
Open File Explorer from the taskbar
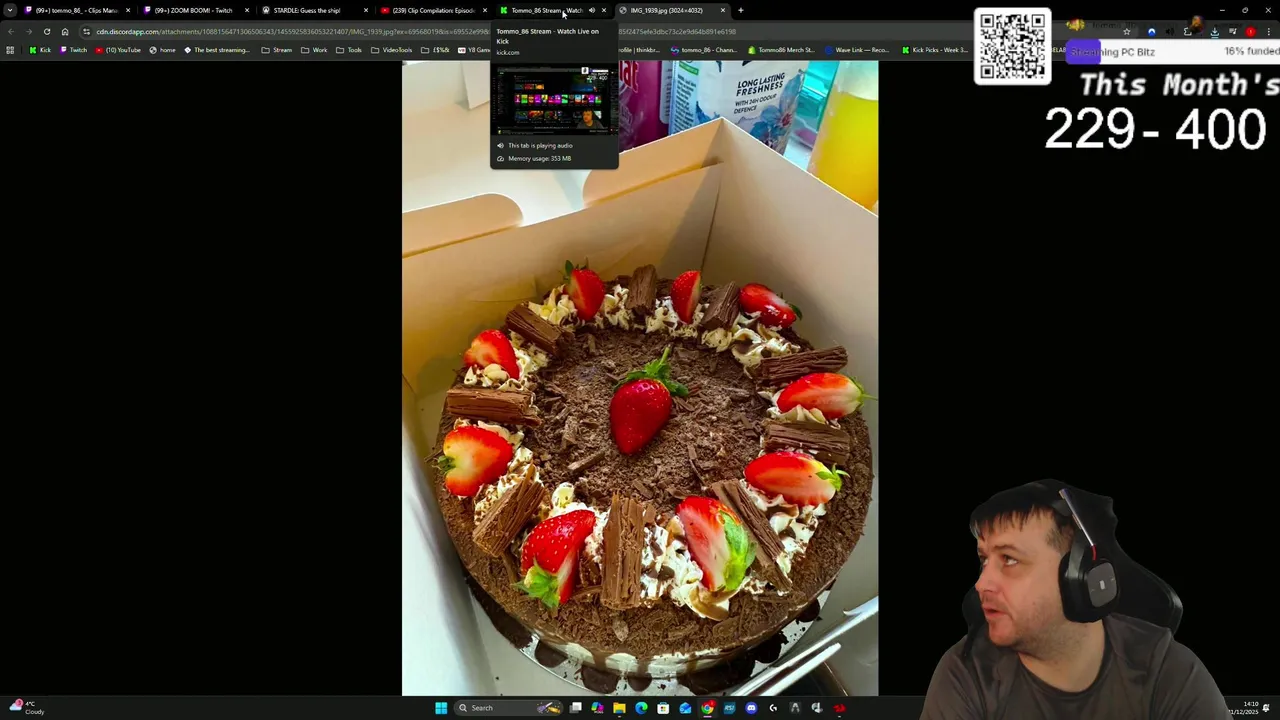[x=619, y=708]
